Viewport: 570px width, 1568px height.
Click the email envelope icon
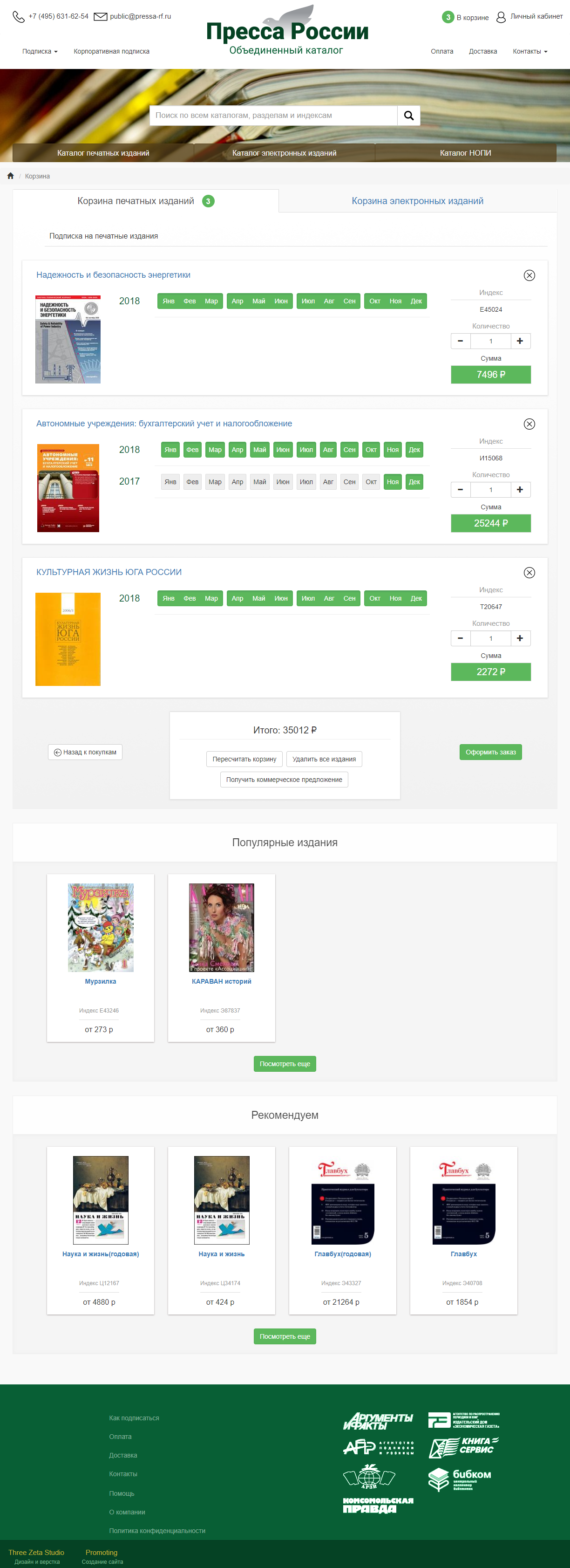pyautogui.click(x=101, y=16)
